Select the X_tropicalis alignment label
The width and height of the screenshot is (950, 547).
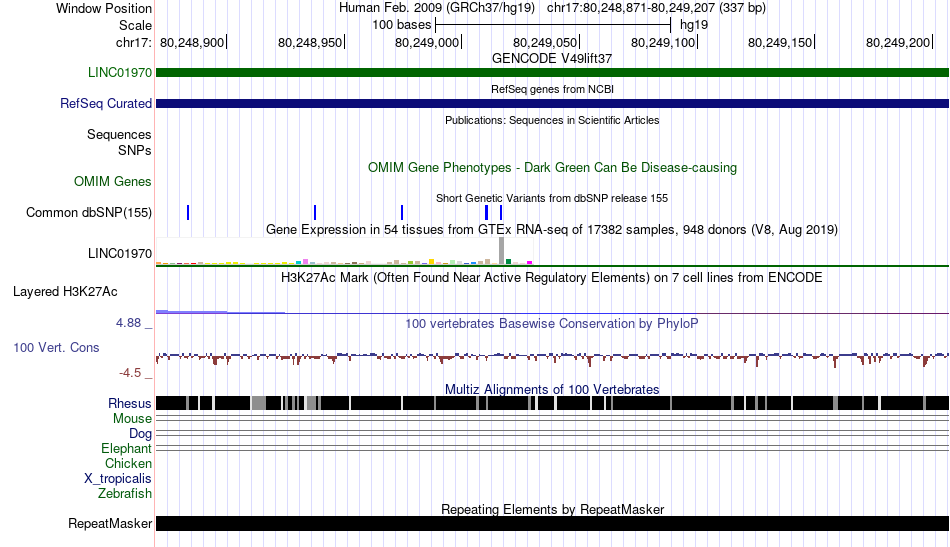click(118, 479)
